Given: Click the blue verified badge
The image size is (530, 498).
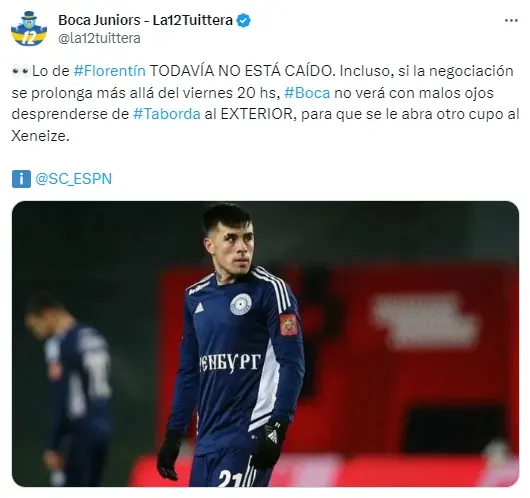Looking at the screenshot, I should (x=243, y=21).
